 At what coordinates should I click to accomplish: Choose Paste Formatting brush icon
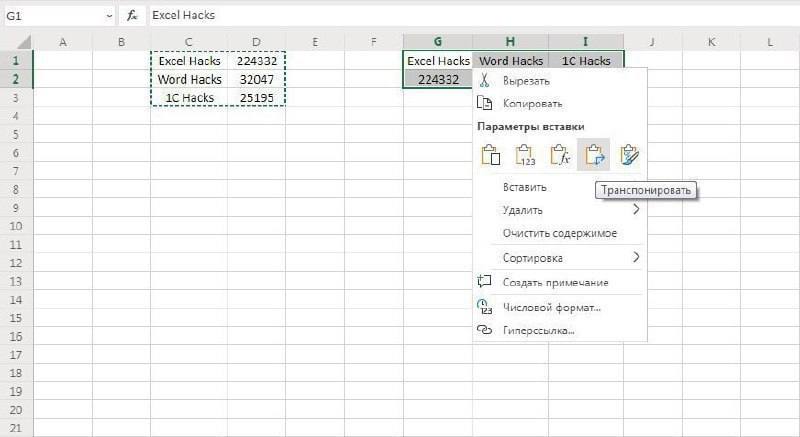[x=629, y=155]
